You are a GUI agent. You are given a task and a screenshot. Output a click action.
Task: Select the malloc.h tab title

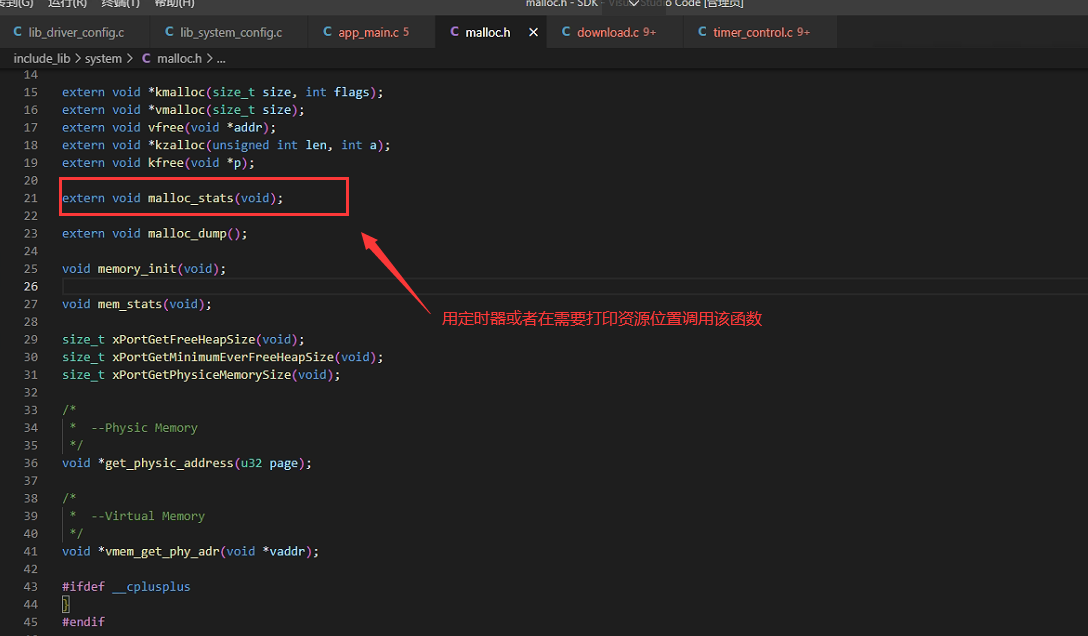(x=488, y=33)
